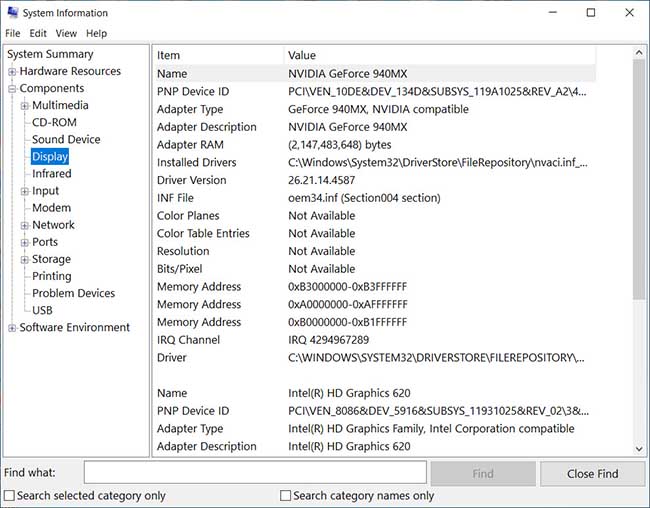Select System Summary in the tree

pos(50,54)
